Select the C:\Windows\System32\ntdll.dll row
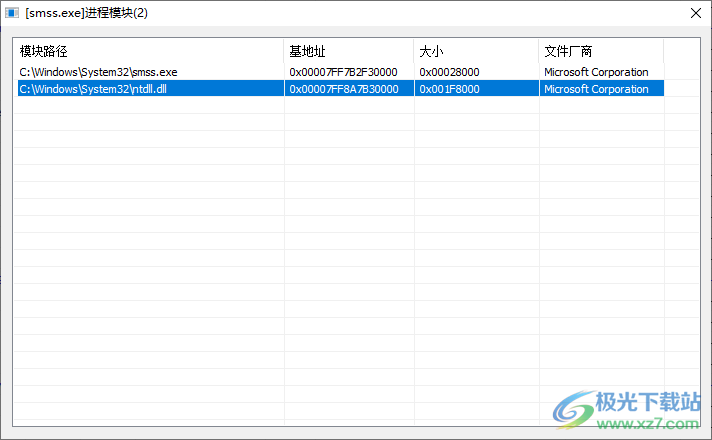The width and height of the screenshot is (712, 440). coord(339,89)
